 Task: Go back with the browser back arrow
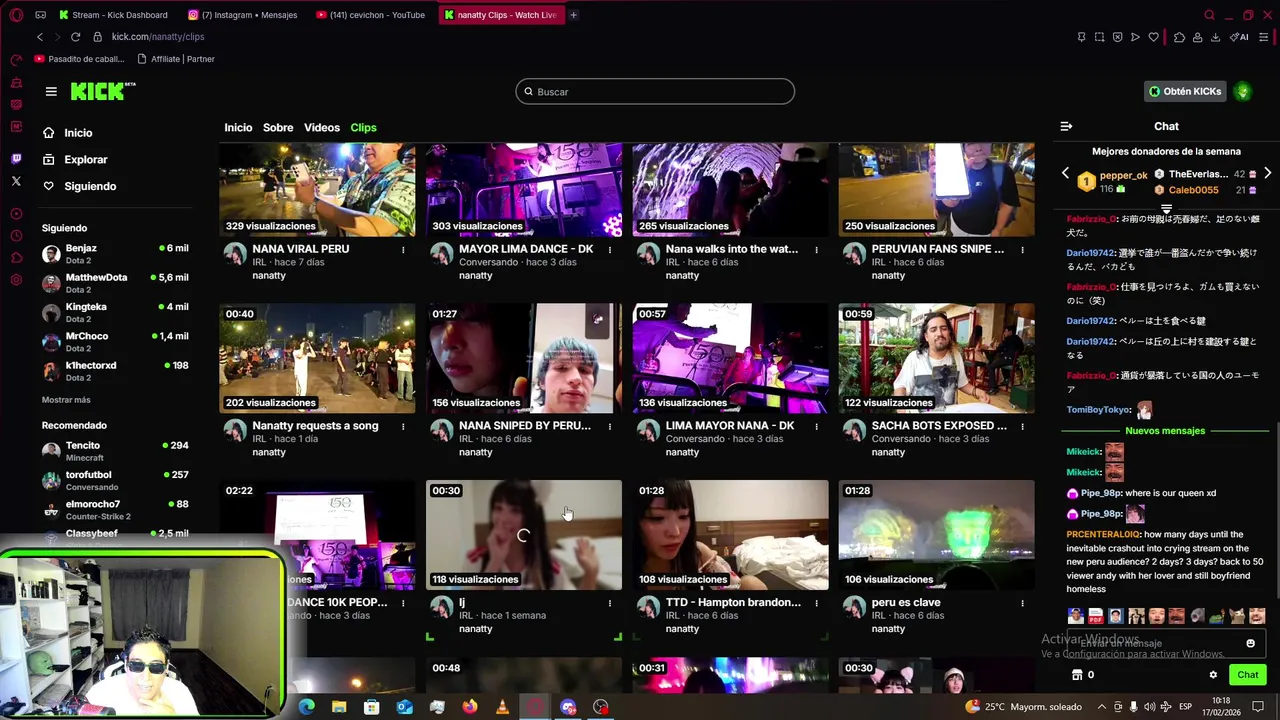click(40, 37)
